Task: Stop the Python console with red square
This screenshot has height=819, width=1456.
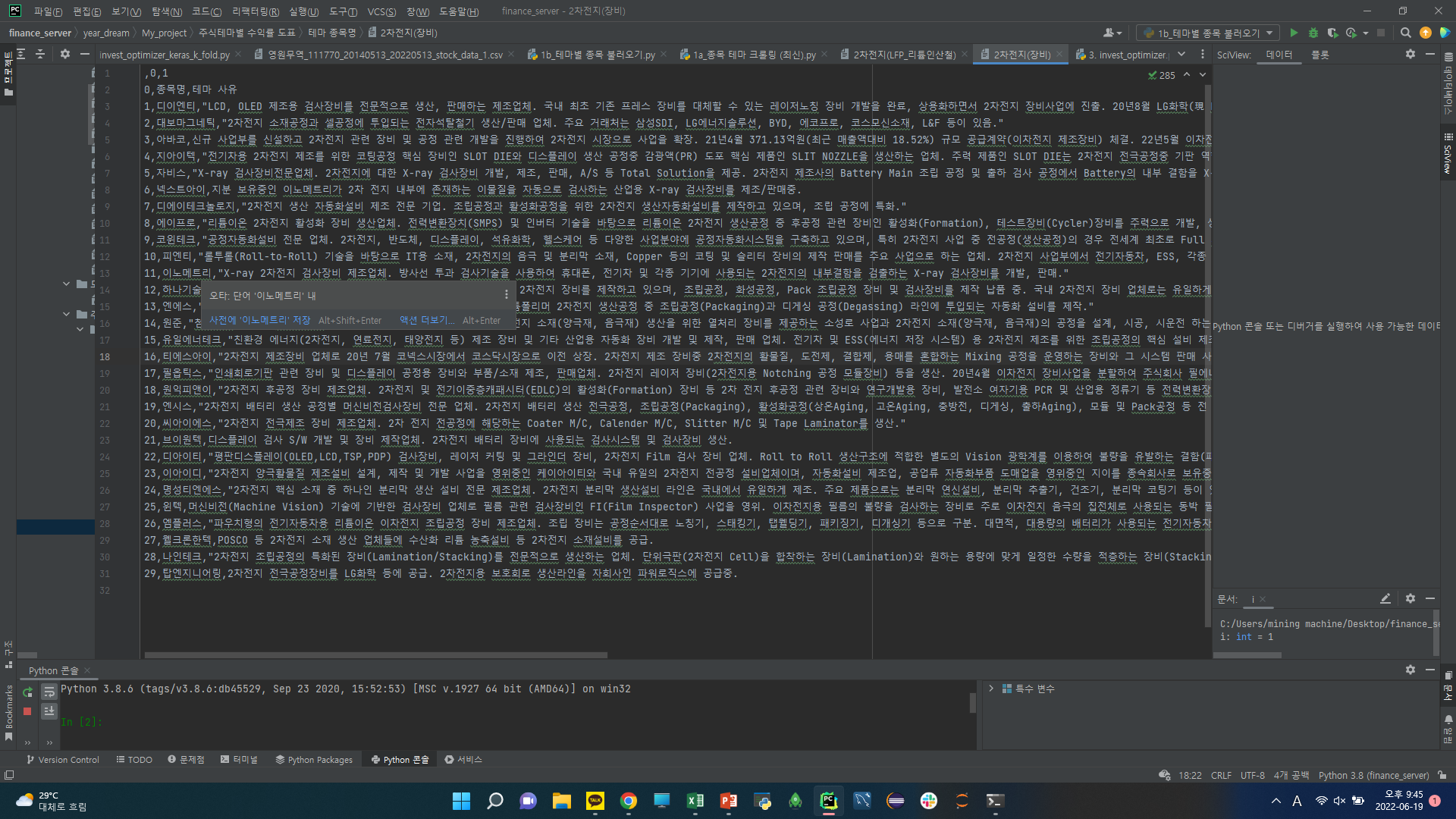Action: 27,711
